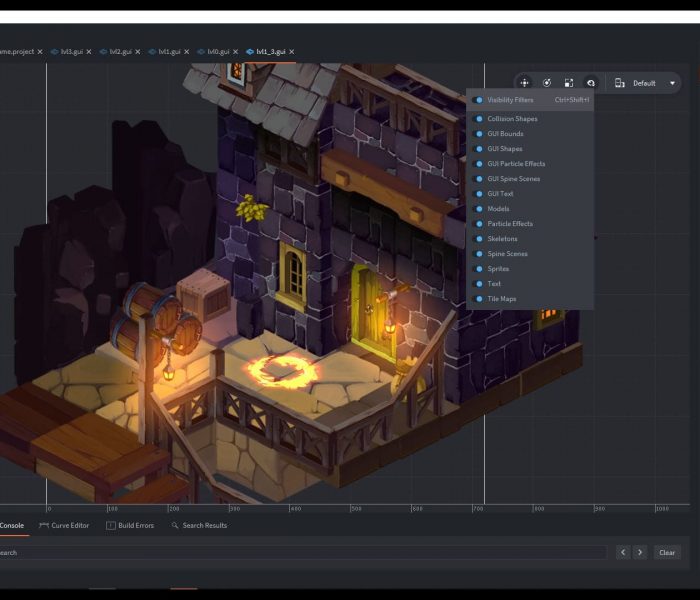Click the next console match arrow
700x600 pixels.
(640, 552)
